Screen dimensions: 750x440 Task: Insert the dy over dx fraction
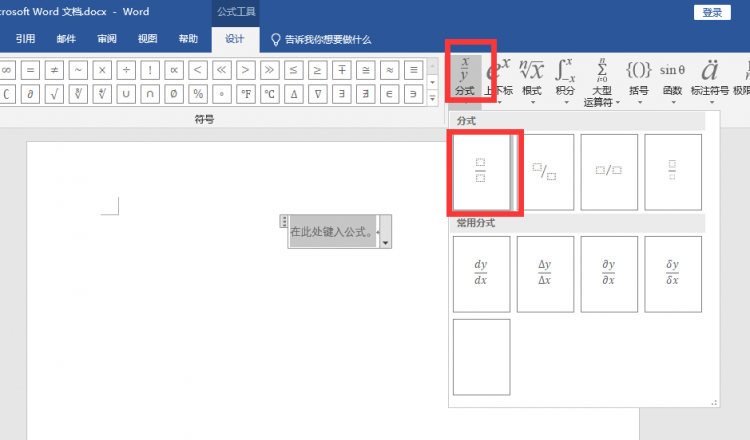click(x=481, y=274)
